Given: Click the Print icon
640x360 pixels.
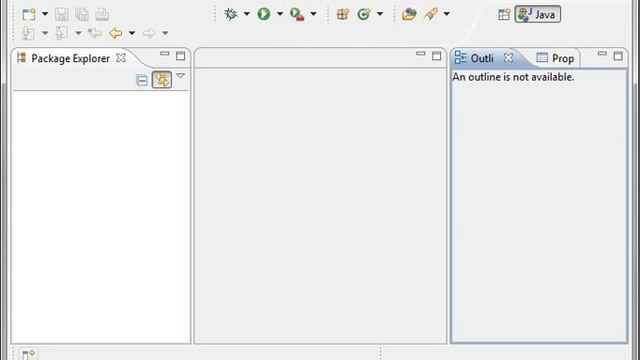Looking at the screenshot, I should pos(102,15).
